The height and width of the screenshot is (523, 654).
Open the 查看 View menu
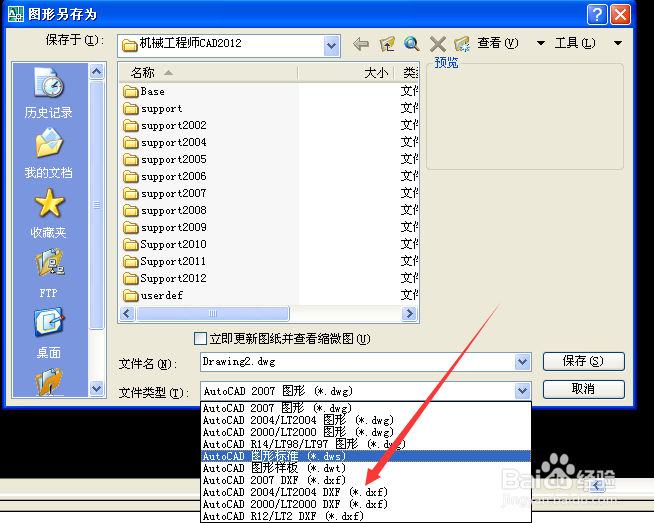tap(498, 43)
